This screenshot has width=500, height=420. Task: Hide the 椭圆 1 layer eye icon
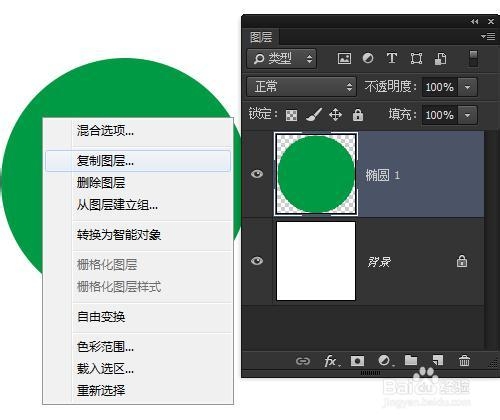coord(257,174)
